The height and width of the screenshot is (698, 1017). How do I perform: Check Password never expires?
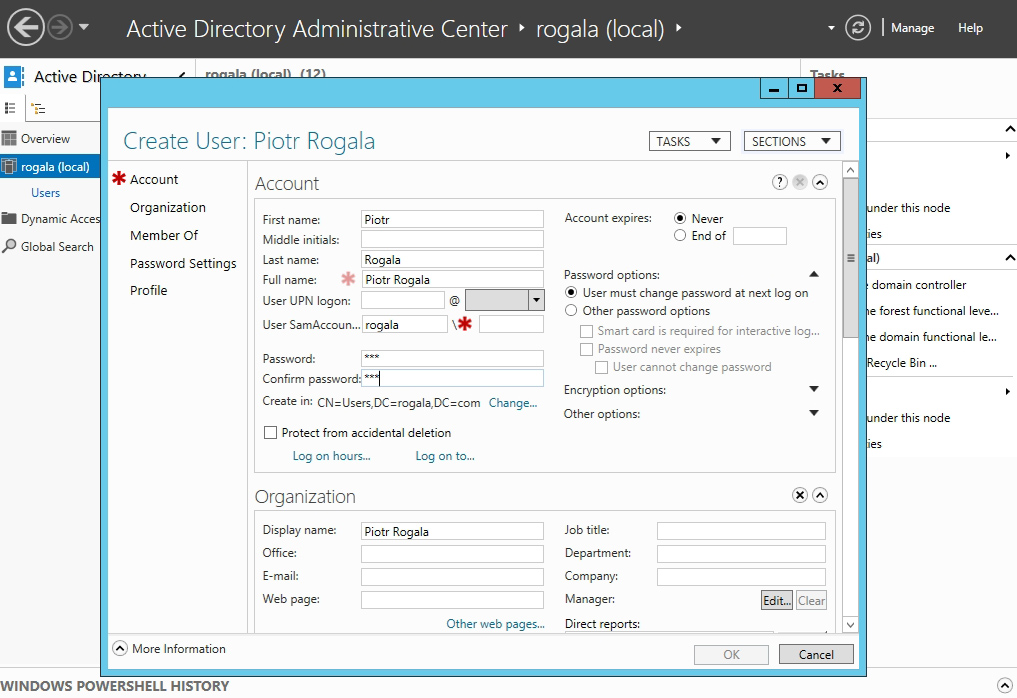pos(586,350)
